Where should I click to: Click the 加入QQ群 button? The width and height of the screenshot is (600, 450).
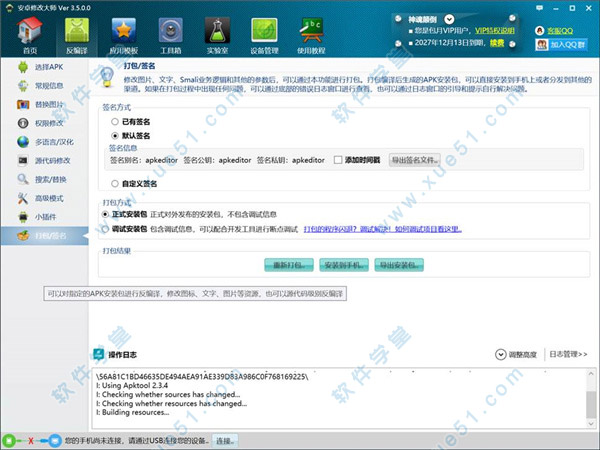point(561,45)
